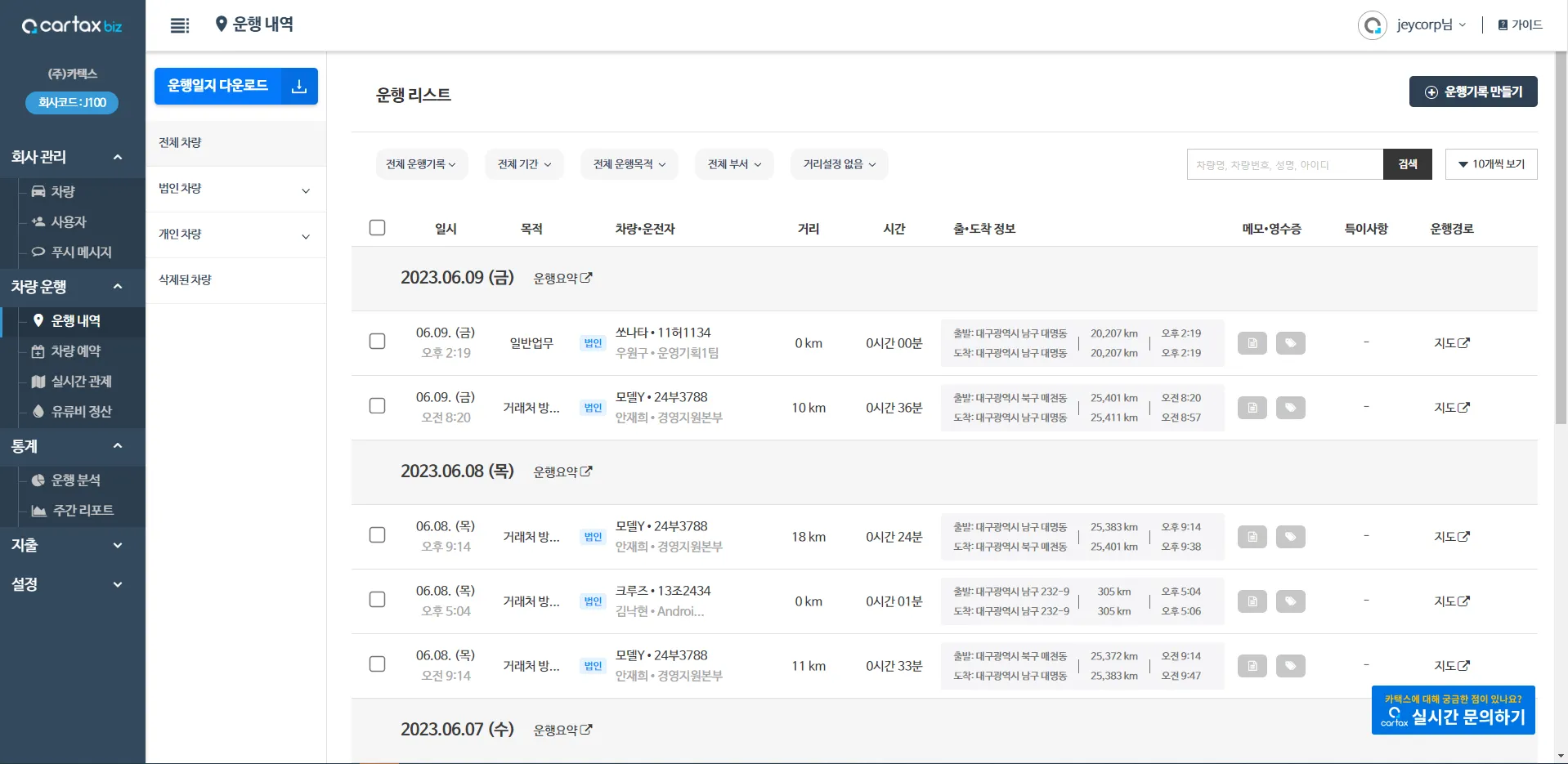The image size is (1568, 764).
Task: Expand the 설정 sidebar section
Action: click(73, 584)
